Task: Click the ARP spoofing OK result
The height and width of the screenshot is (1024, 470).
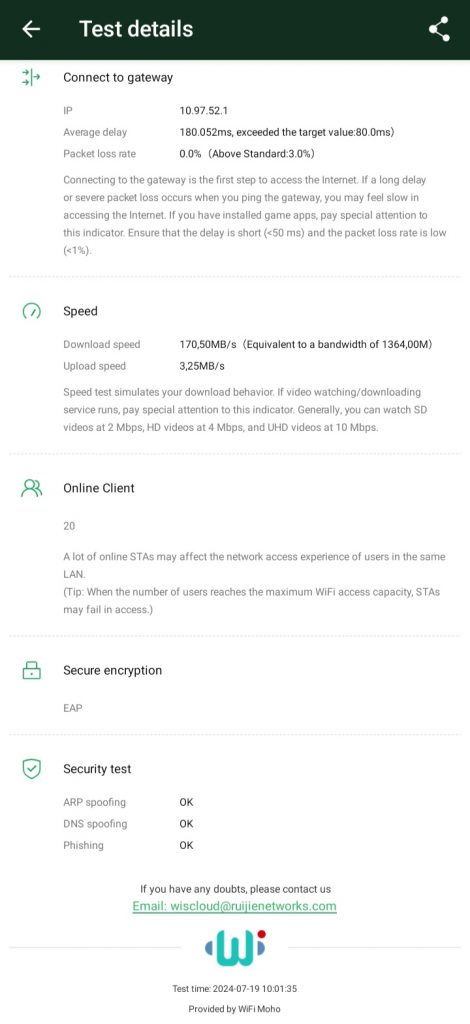Action: click(187, 803)
